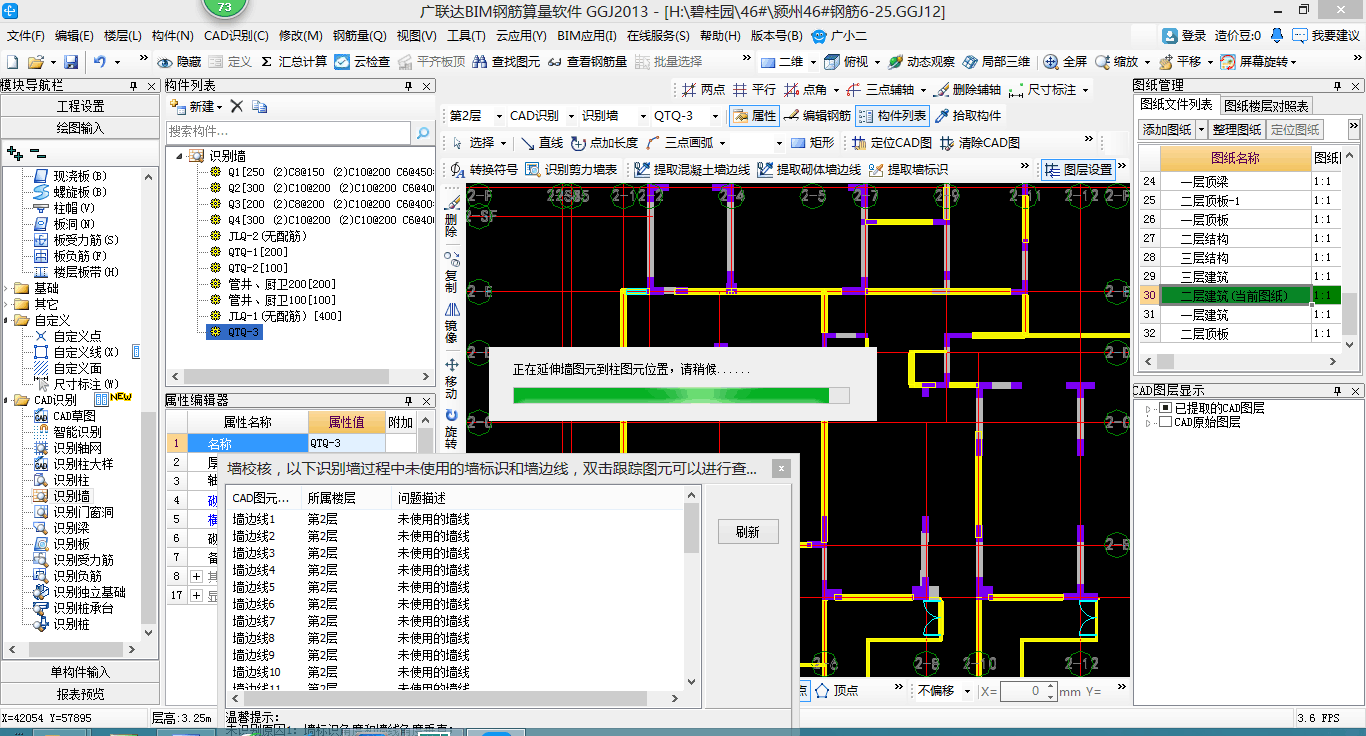Viewport: 1366px width, 736px height.
Task: Open 添加图纸 dropdown arrow
Action: tap(1201, 129)
